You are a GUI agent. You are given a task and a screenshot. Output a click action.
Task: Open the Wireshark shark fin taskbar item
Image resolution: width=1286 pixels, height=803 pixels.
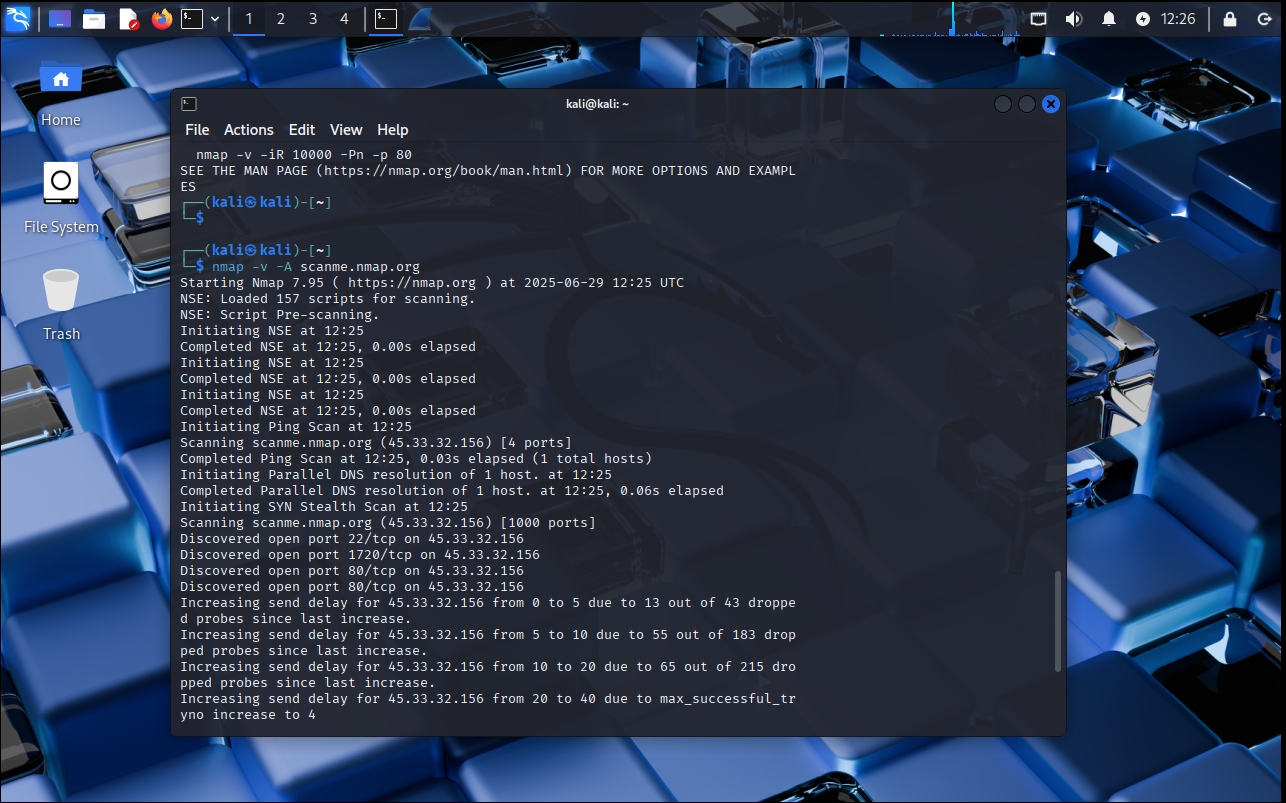point(420,19)
